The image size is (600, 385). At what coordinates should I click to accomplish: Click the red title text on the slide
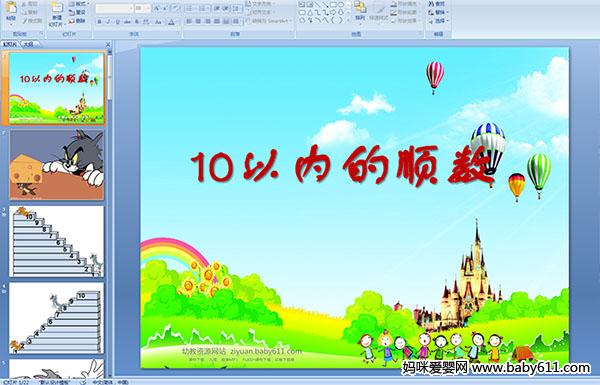[x=343, y=167]
